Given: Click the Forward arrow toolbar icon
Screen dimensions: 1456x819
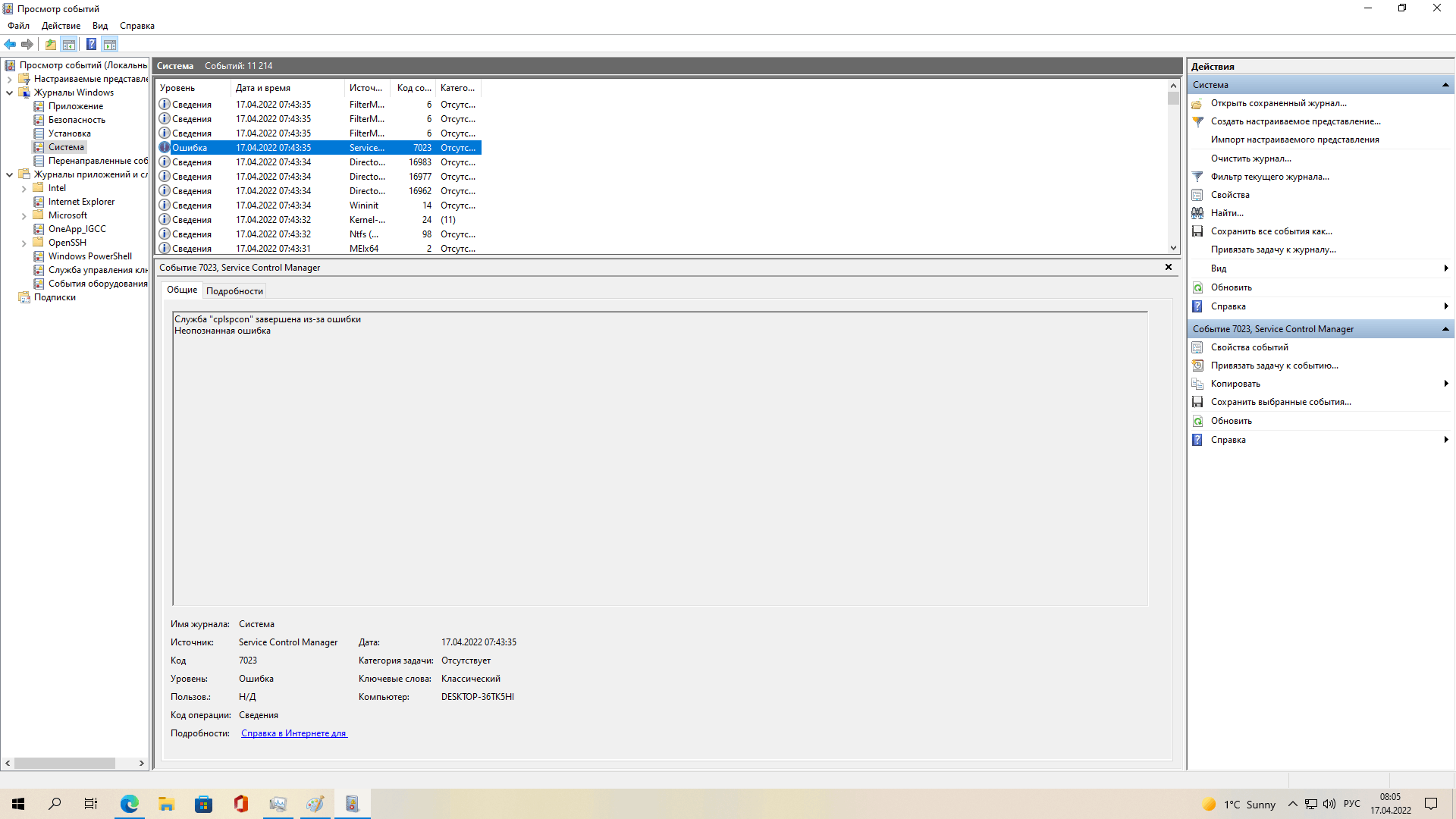Looking at the screenshot, I should (x=27, y=44).
